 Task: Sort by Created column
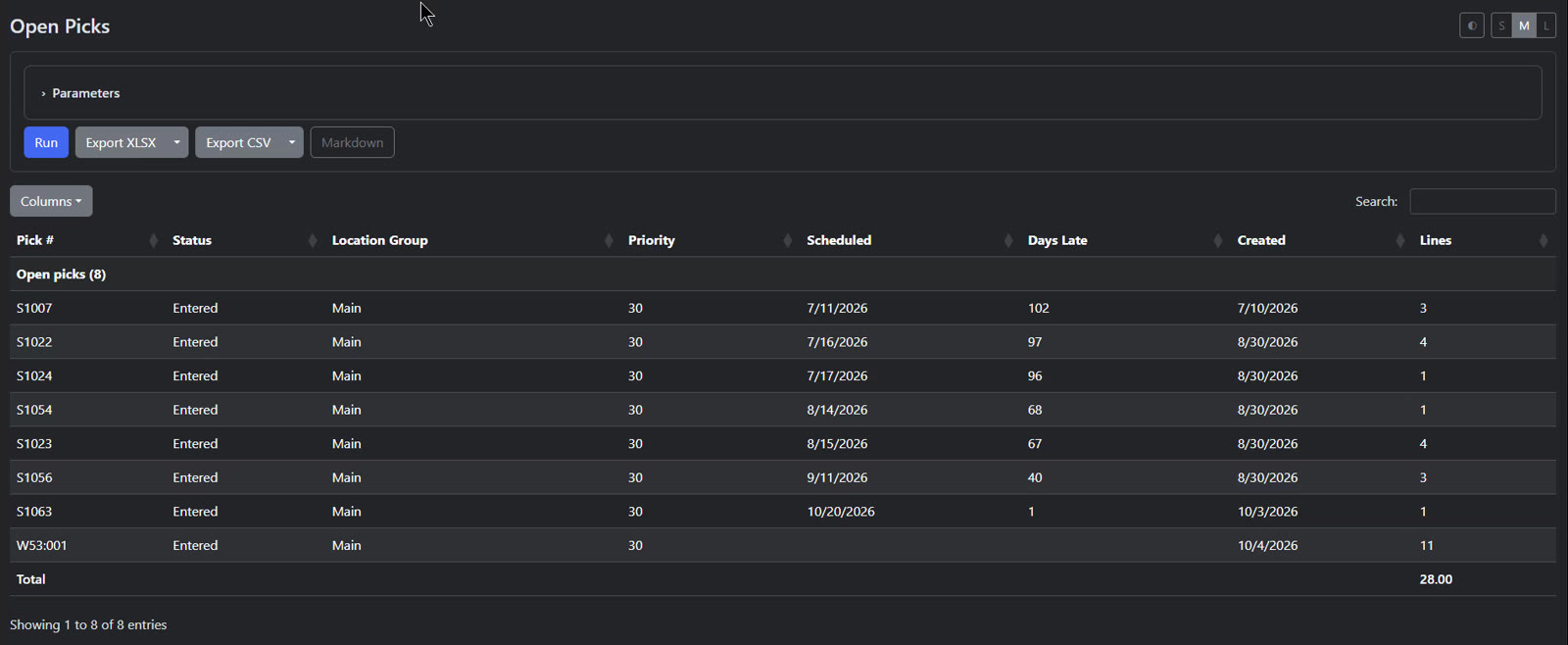coord(1321,240)
